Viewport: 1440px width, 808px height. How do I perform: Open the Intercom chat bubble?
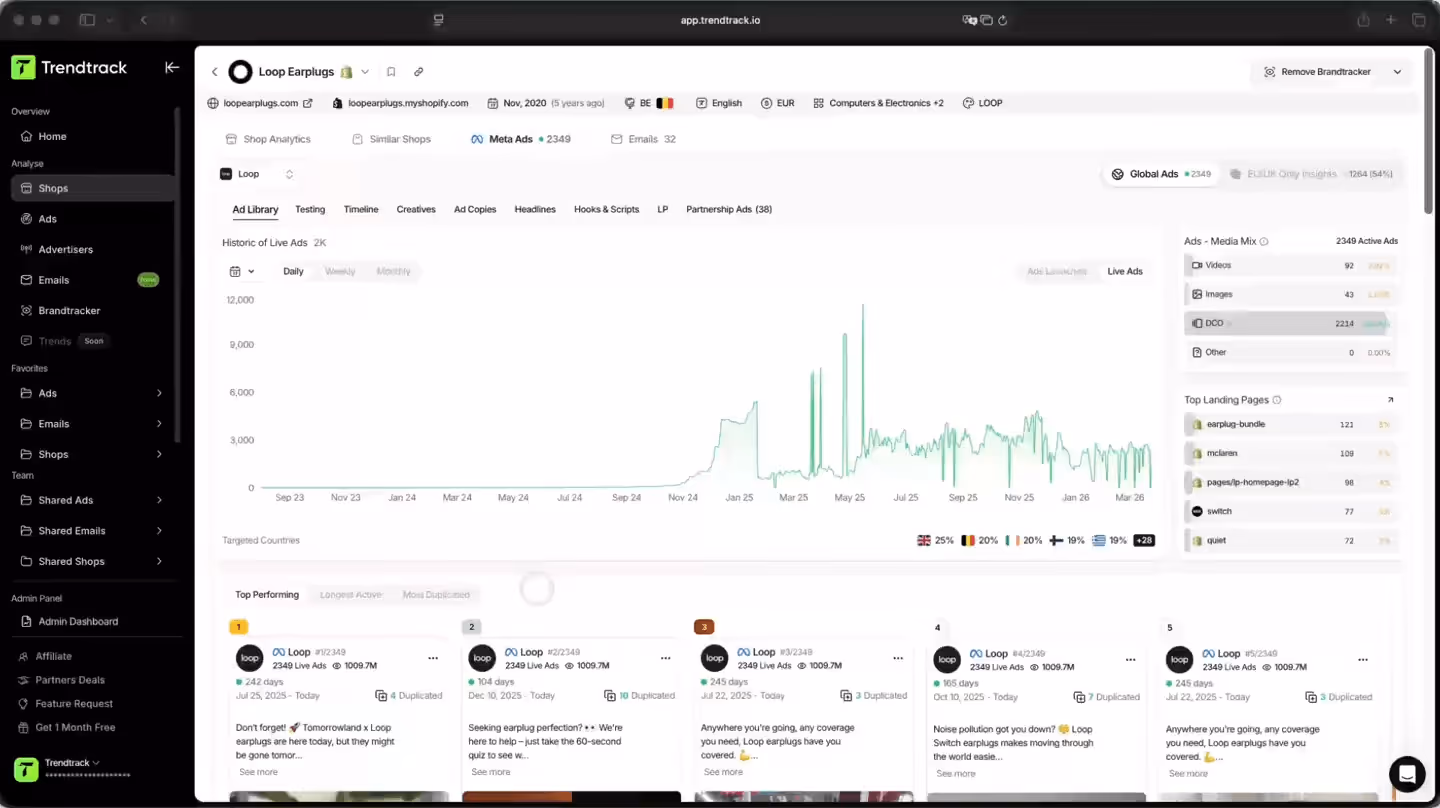coord(1407,774)
